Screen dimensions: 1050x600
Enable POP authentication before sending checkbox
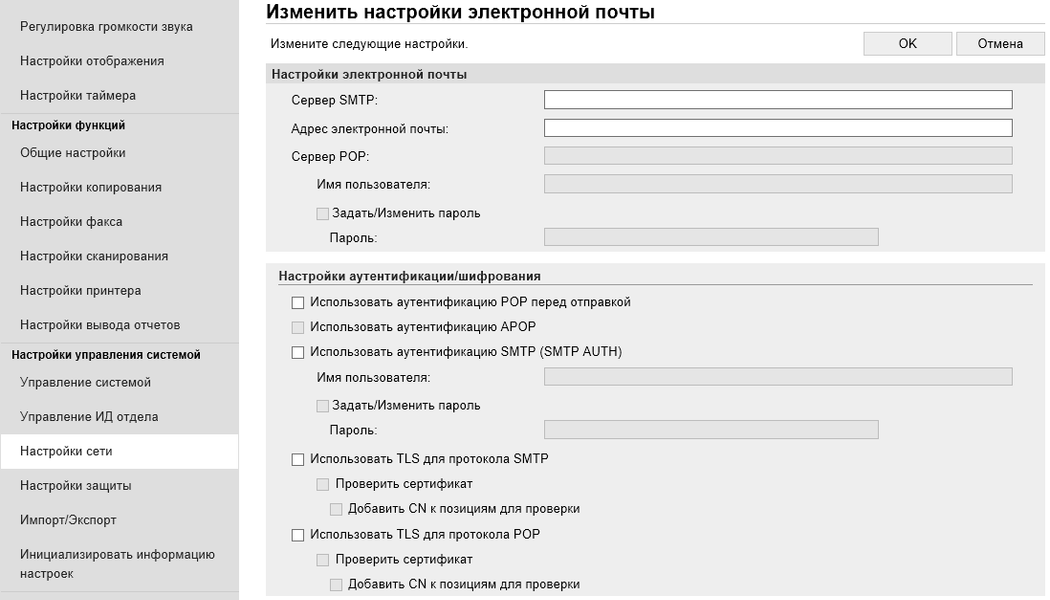(297, 302)
